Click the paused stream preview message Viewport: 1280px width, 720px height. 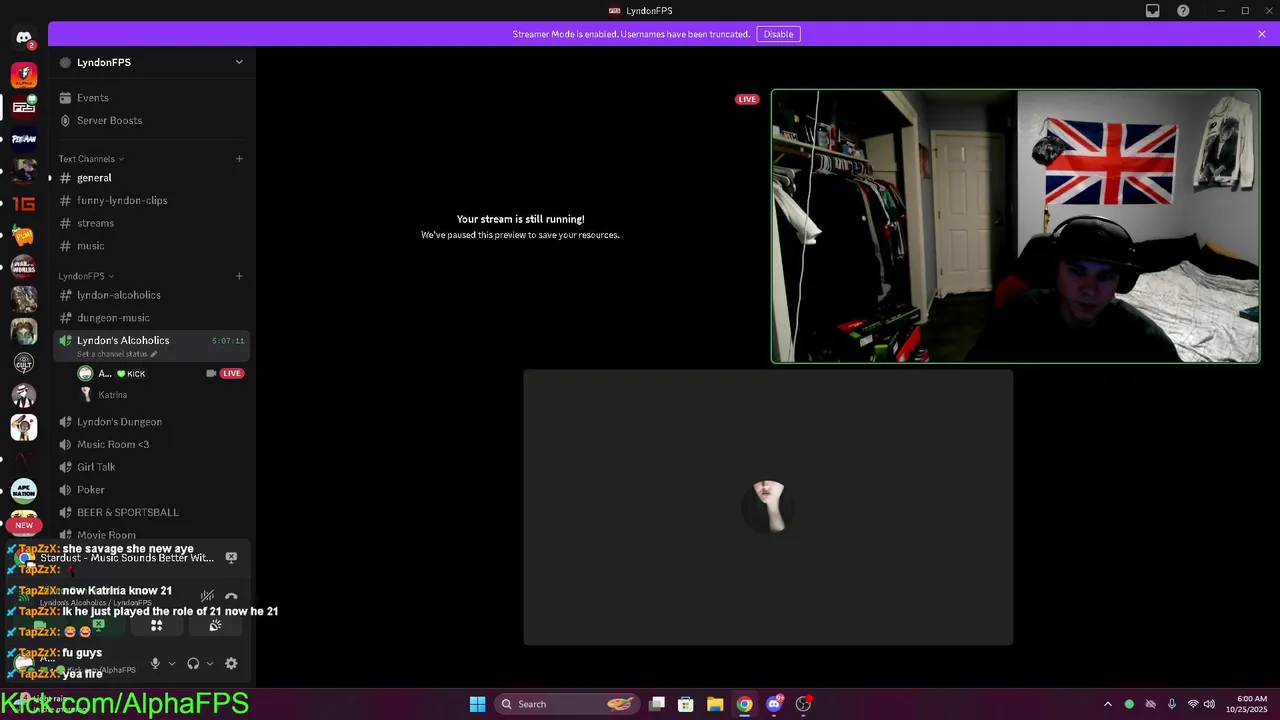pyautogui.click(x=520, y=226)
